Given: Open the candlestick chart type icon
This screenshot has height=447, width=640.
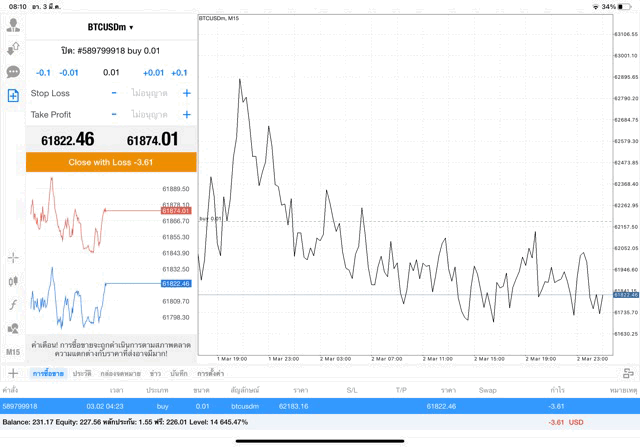Looking at the screenshot, I should pyautogui.click(x=13, y=281).
